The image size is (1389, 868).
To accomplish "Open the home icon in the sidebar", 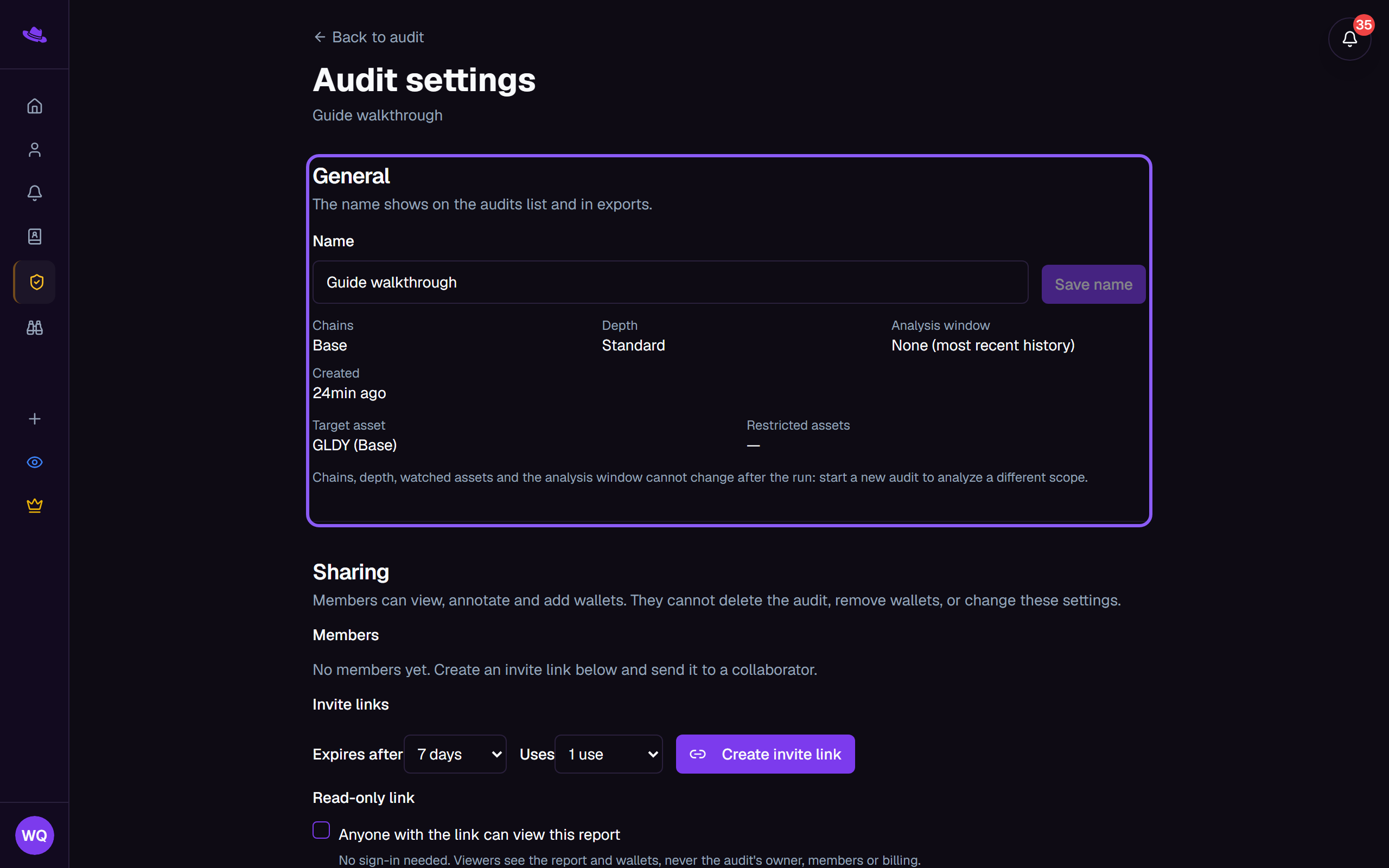I will pos(34,106).
